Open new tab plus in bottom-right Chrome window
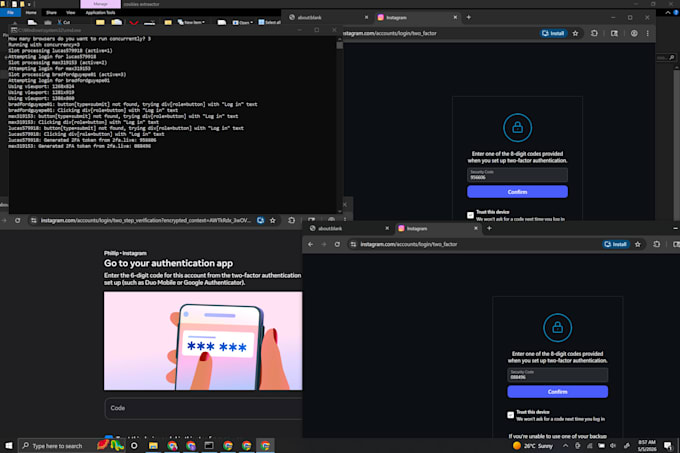 coord(489,228)
